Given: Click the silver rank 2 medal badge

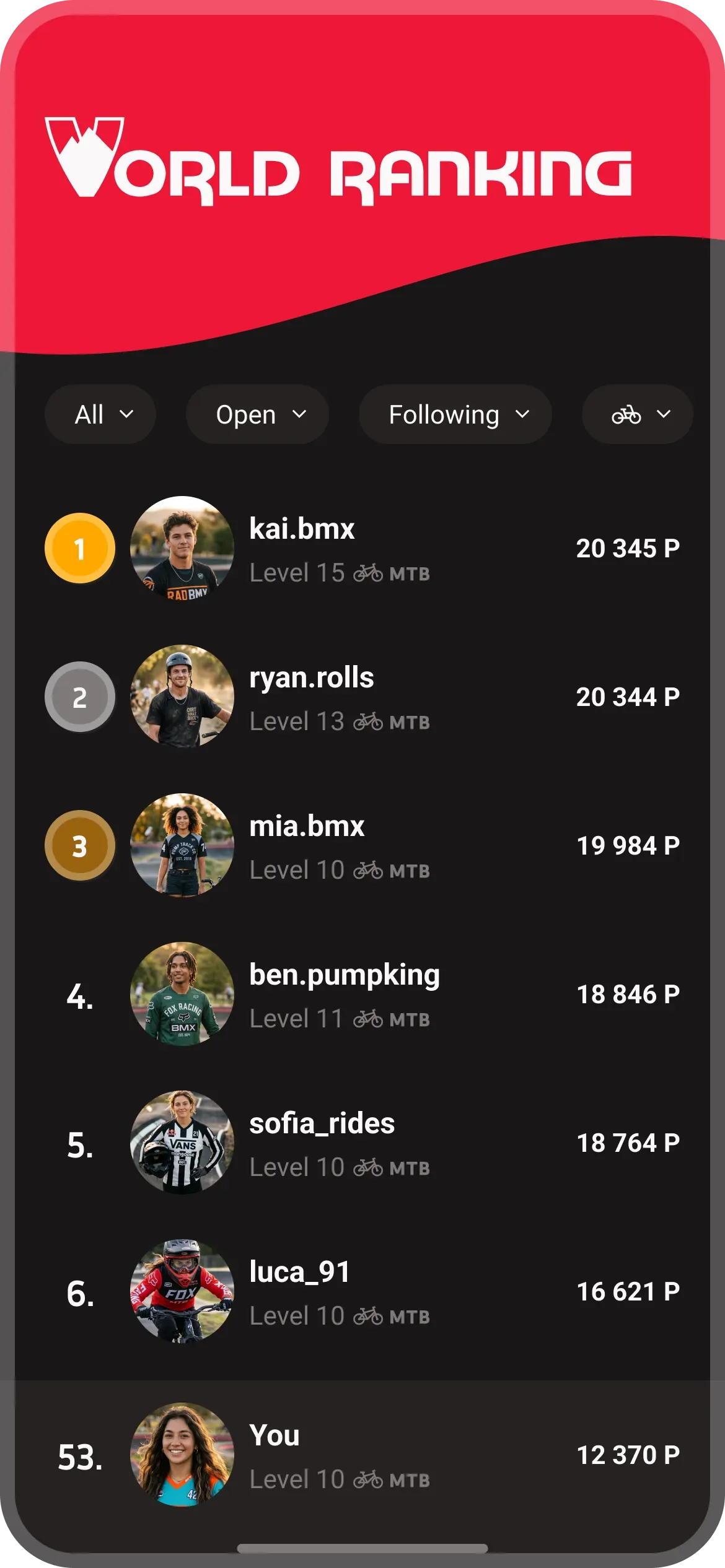Looking at the screenshot, I should (x=80, y=697).
